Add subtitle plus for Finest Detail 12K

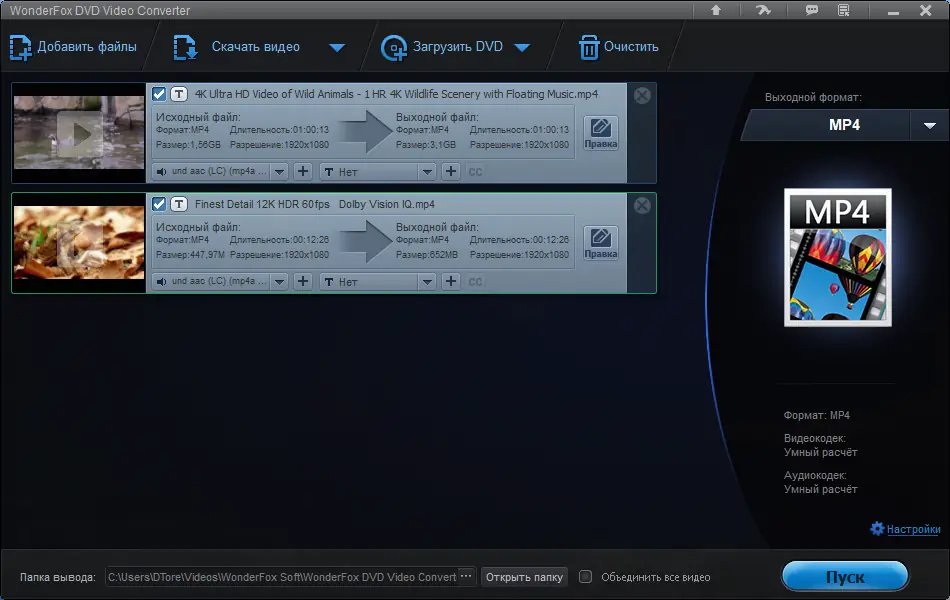click(x=451, y=282)
